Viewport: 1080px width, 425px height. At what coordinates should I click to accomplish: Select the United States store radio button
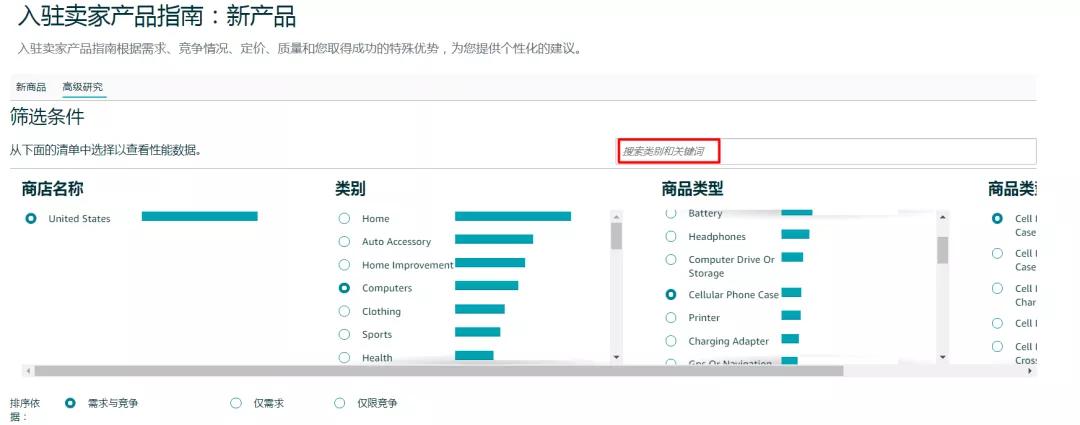tap(31, 218)
